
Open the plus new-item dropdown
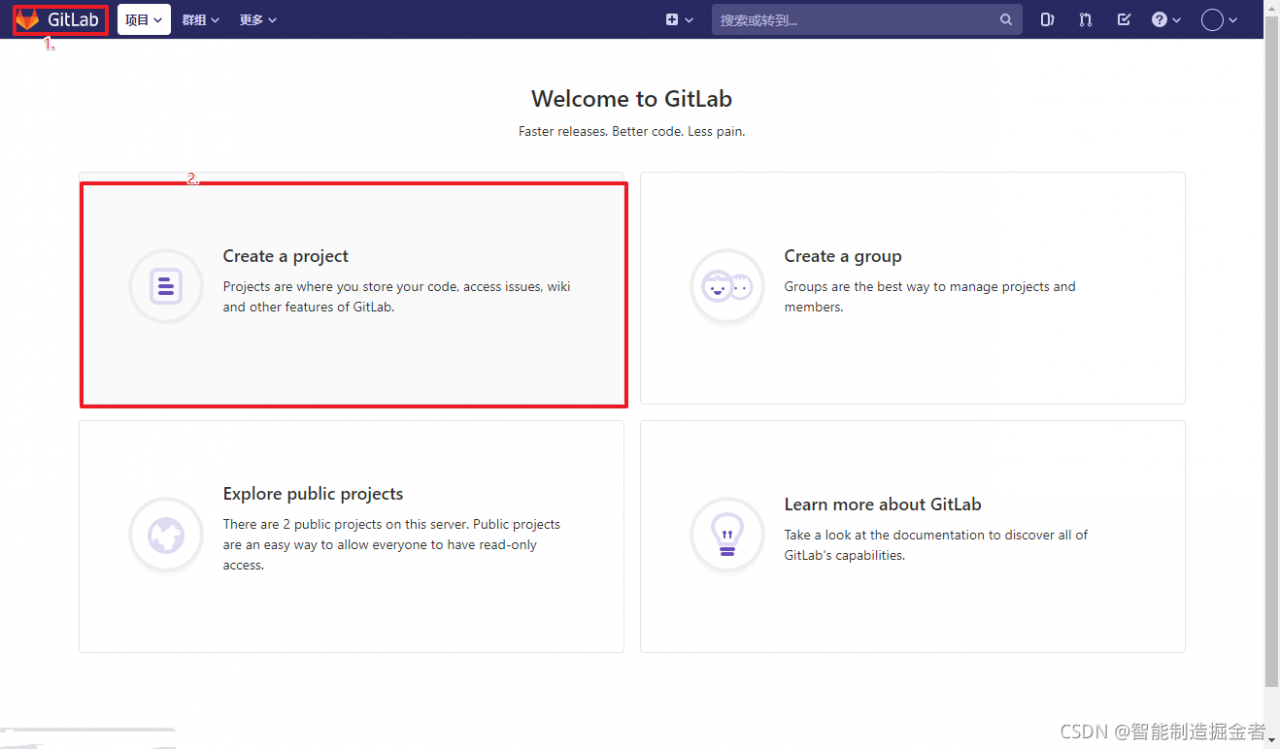coord(679,19)
